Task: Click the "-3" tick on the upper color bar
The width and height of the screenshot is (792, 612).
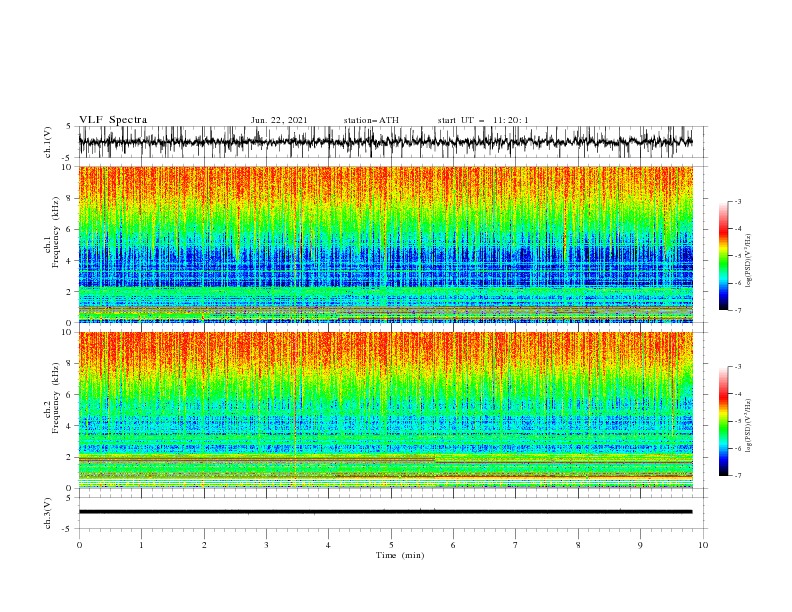Action: [737, 201]
